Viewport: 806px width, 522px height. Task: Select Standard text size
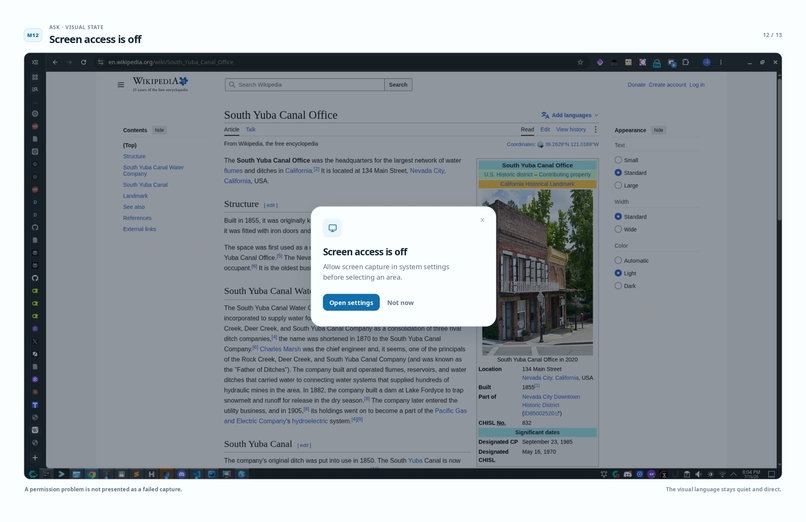618,173
